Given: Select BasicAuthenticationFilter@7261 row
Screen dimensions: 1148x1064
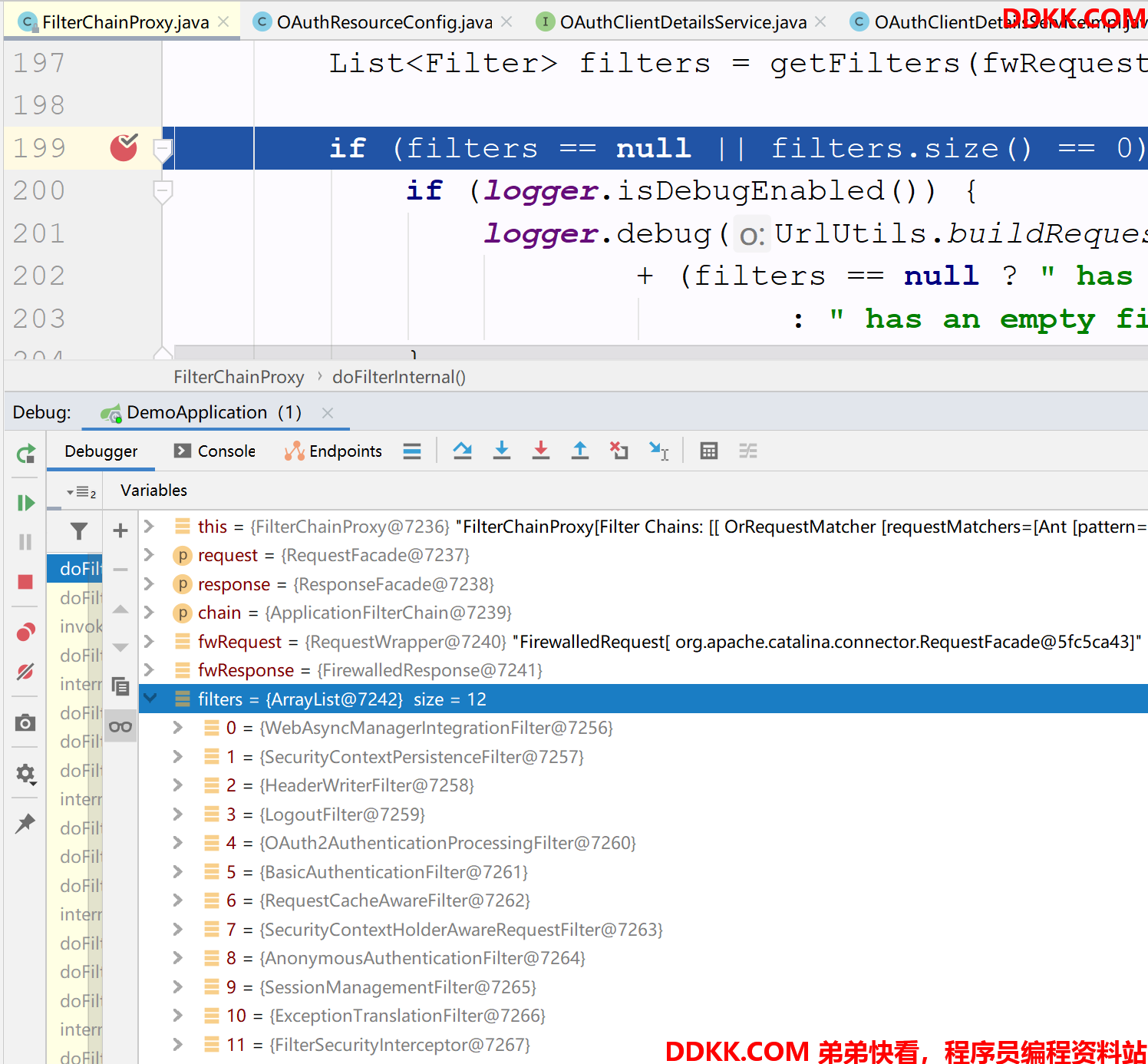Looking at the screenshot, I should click(643, 872).
